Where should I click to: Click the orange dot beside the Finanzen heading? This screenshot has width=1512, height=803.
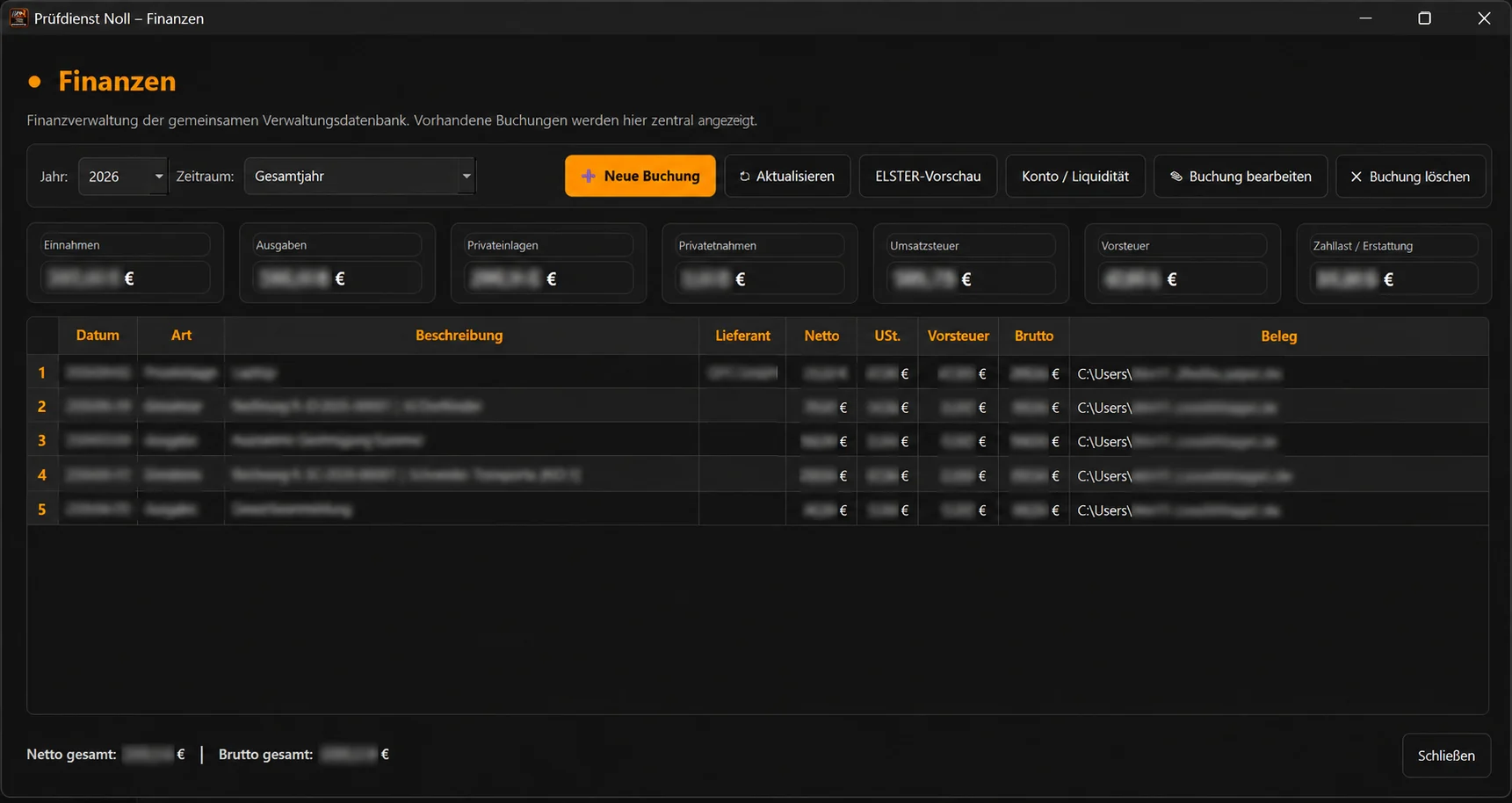tap(35, 82)
